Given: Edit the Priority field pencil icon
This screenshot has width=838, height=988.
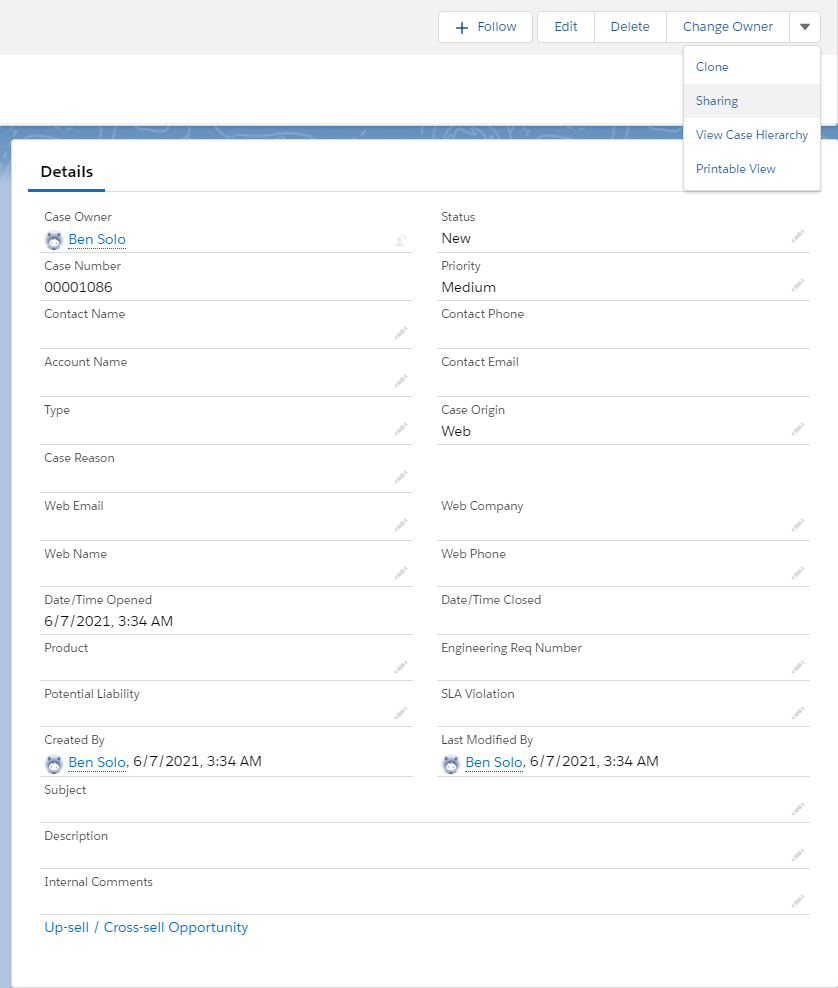Looking at the screenshot, I should (x=797, y=286).
